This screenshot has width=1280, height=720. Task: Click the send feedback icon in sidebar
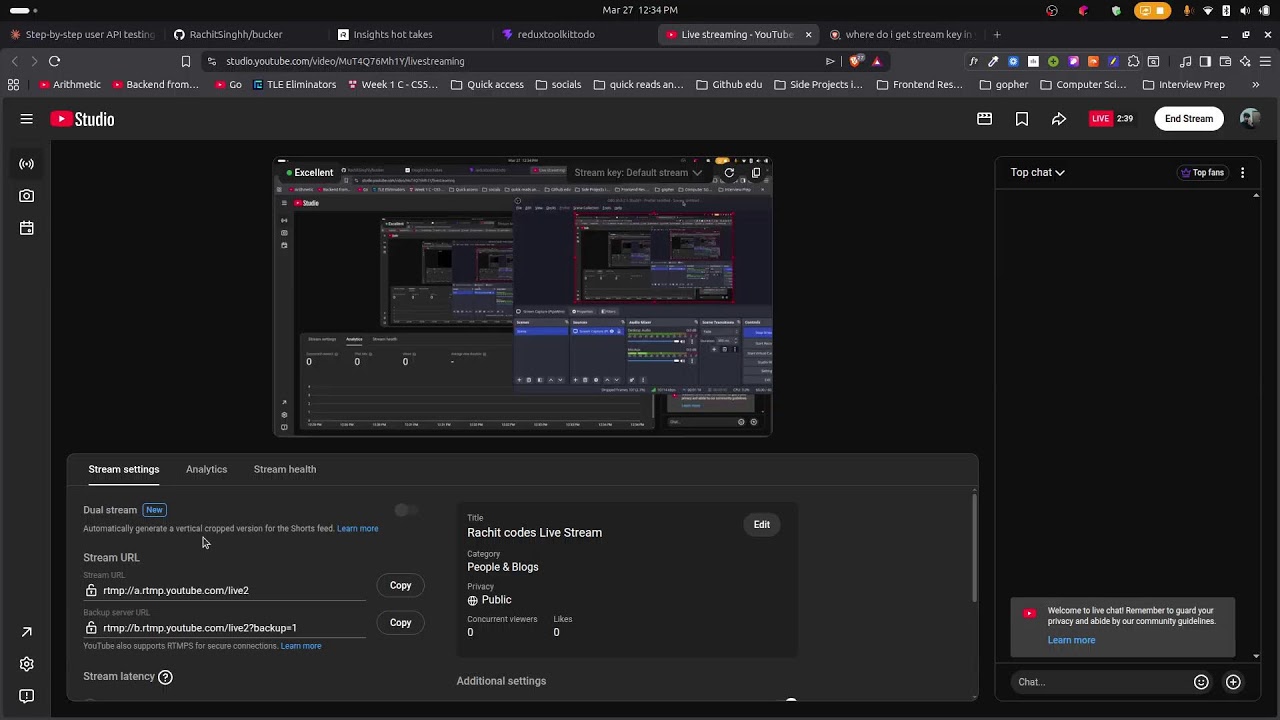pyautogui.click(x=26, y=696)
